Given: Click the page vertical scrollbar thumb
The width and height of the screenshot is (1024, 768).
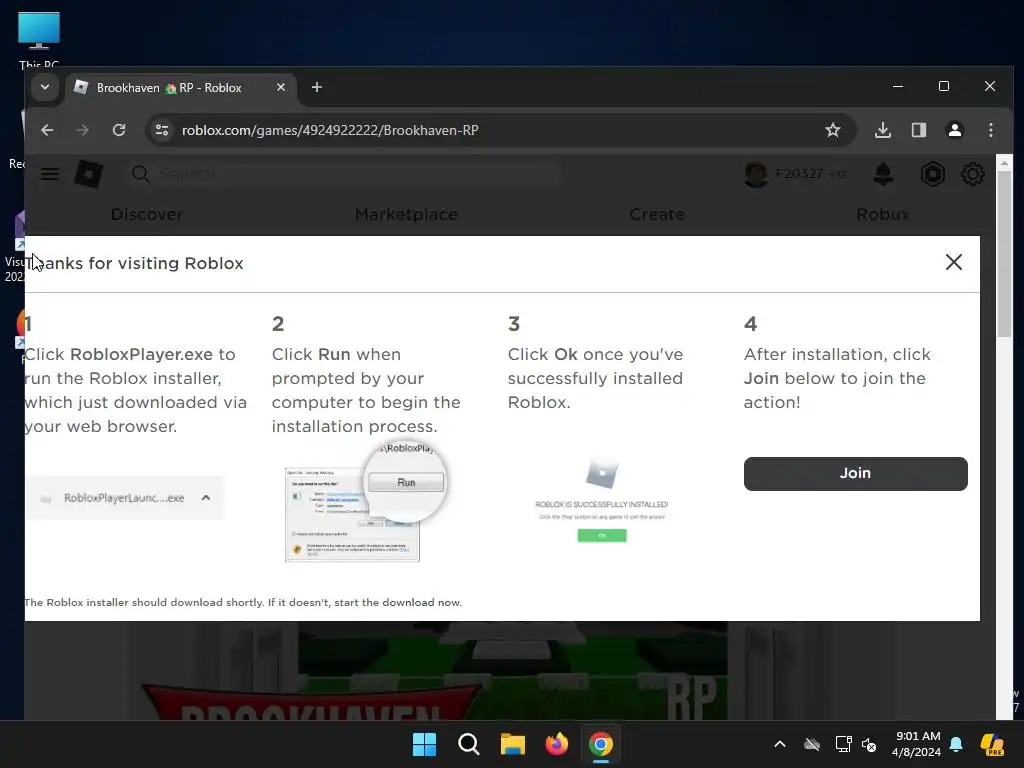Looking at the screenshot, I should point(1004,253).
